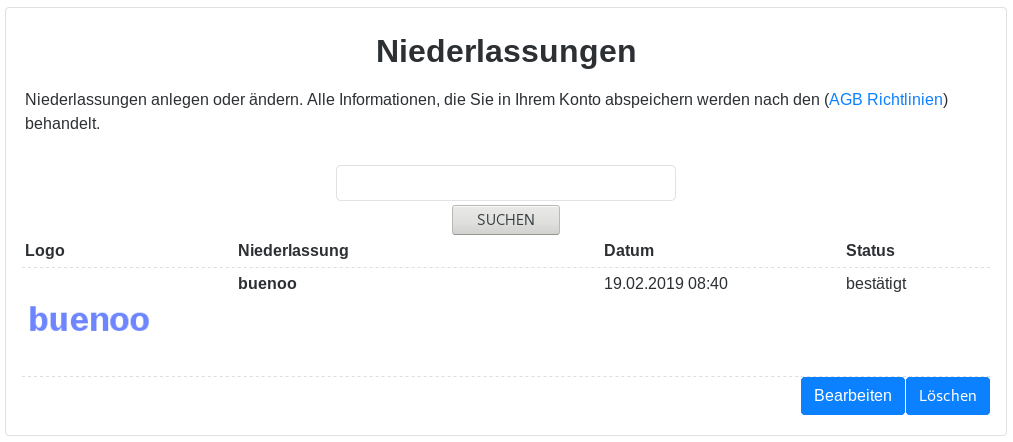The width and height of the screenshot is (1013, 442).
Task: Open the AGB Richtlinien link
Action: point(886,100)
